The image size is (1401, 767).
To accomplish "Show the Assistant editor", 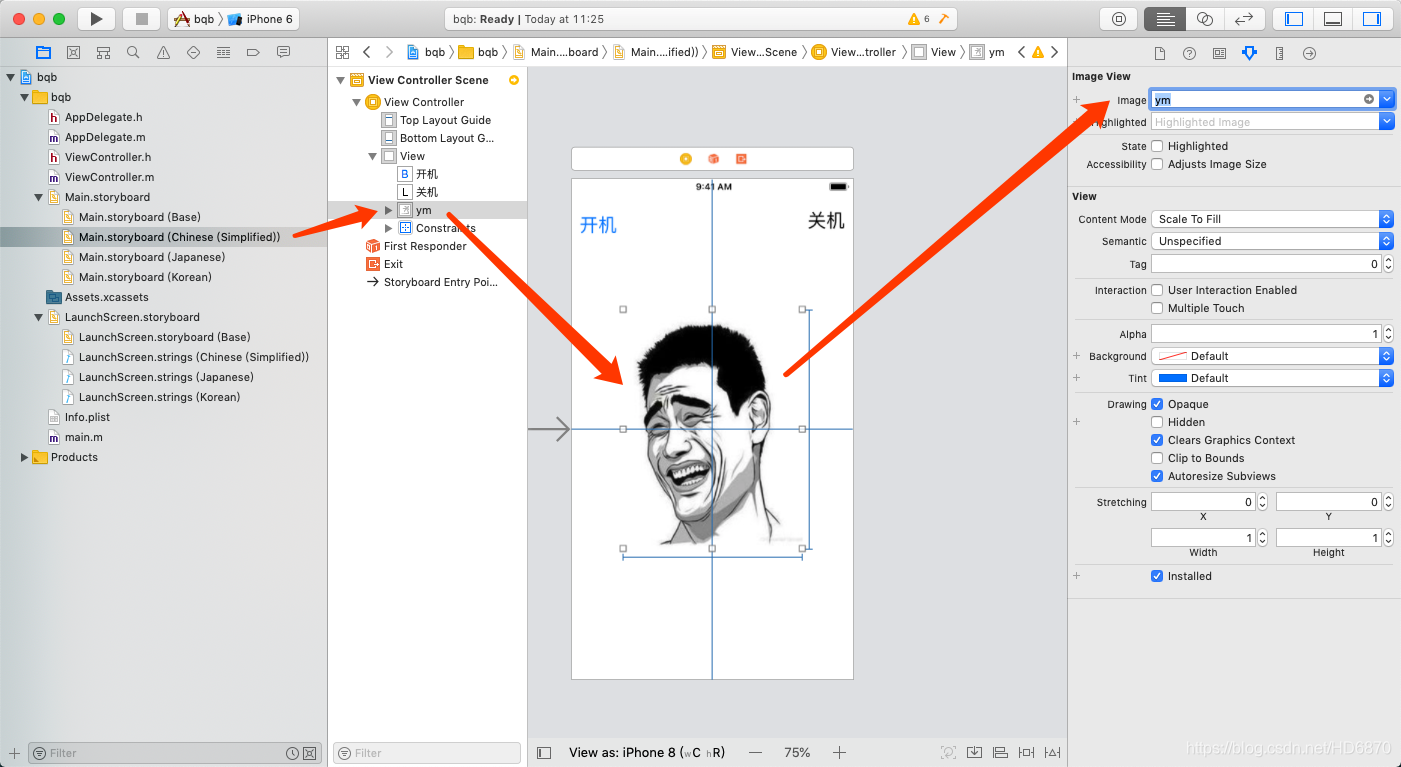I will point(1205,18).
